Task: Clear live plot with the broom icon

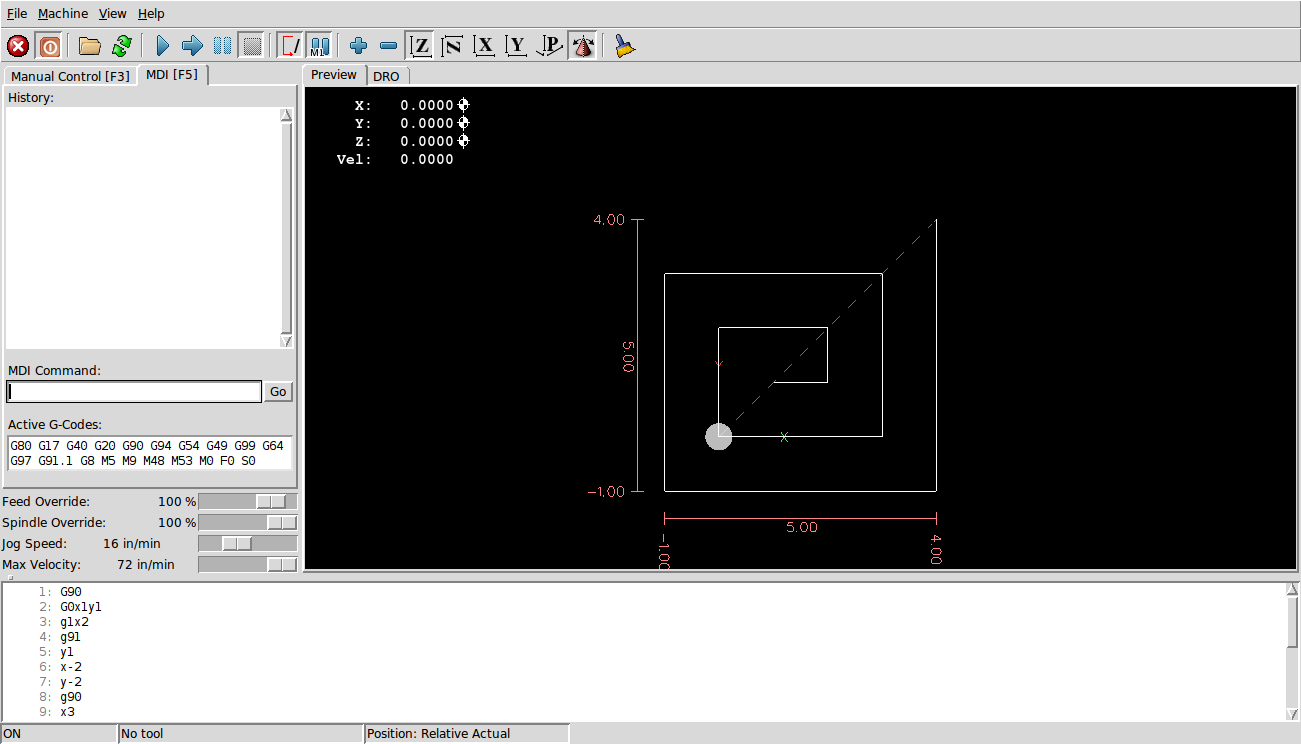Action: click(625, 46)
